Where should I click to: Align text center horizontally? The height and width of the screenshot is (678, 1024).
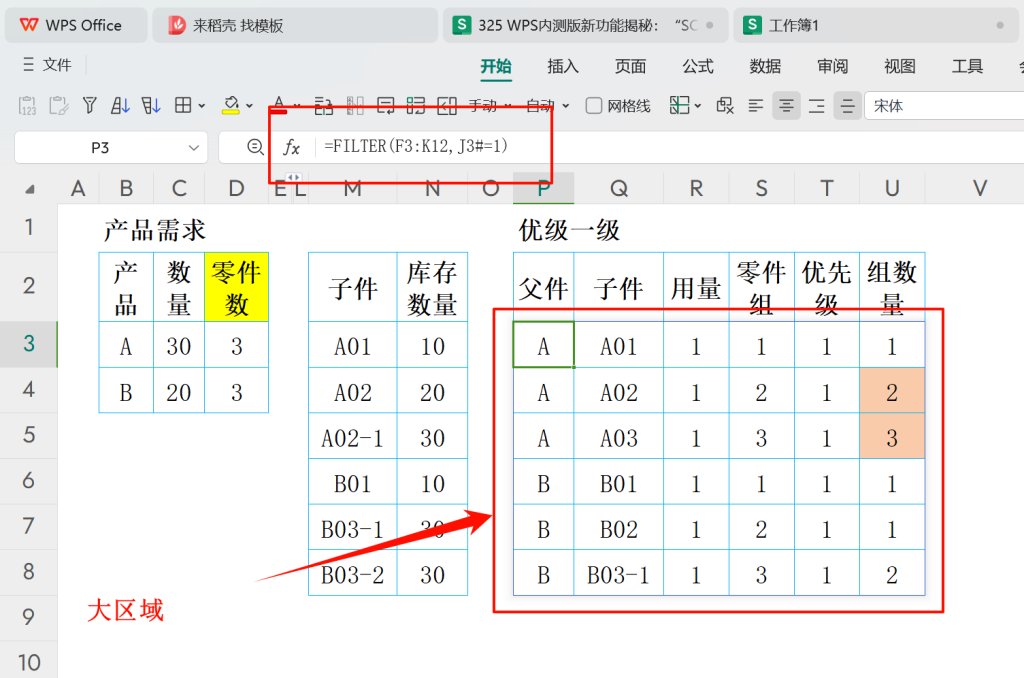pos(786,106)
